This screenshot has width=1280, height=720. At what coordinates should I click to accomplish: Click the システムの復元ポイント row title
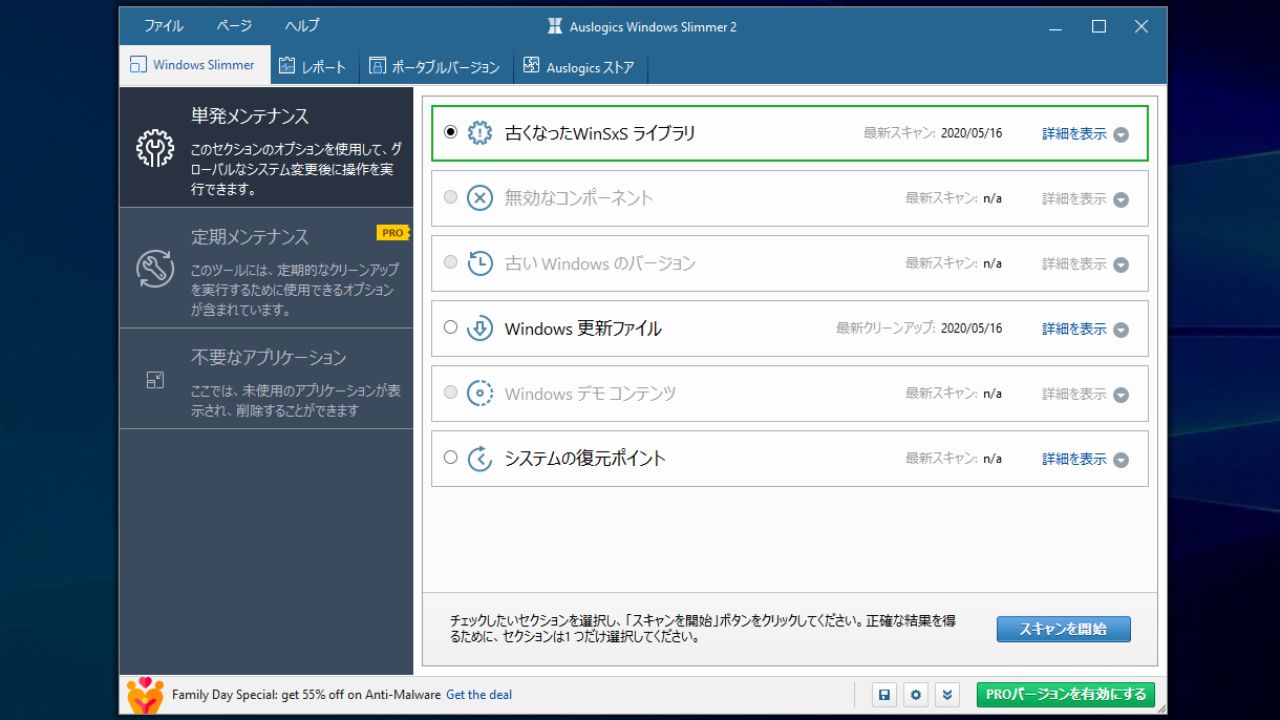[x=585, y=458]
